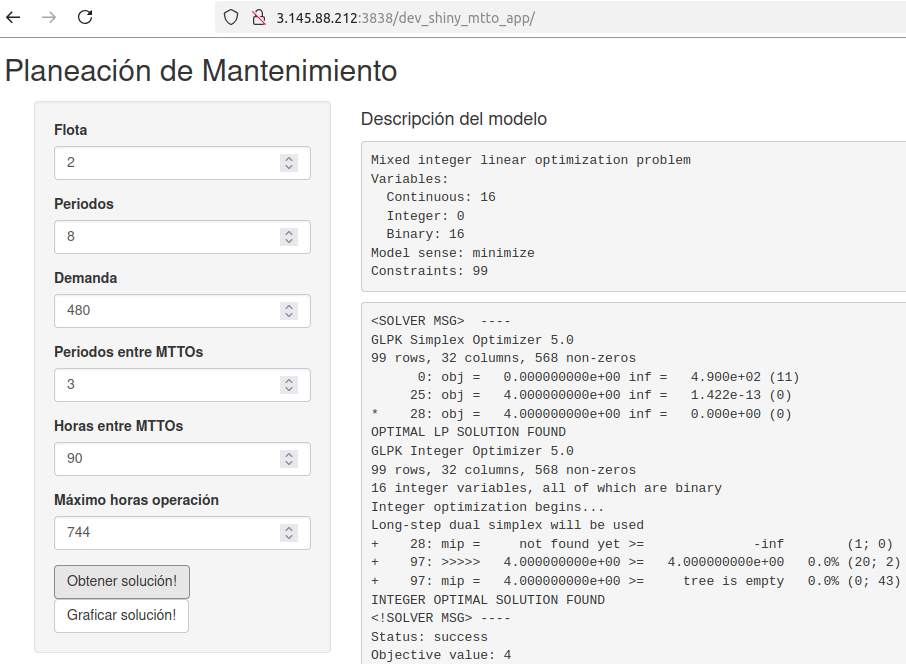Click the insecure connection padlock icon
Viewport: 906px width, 664px height.
click(x=259, y=18)
